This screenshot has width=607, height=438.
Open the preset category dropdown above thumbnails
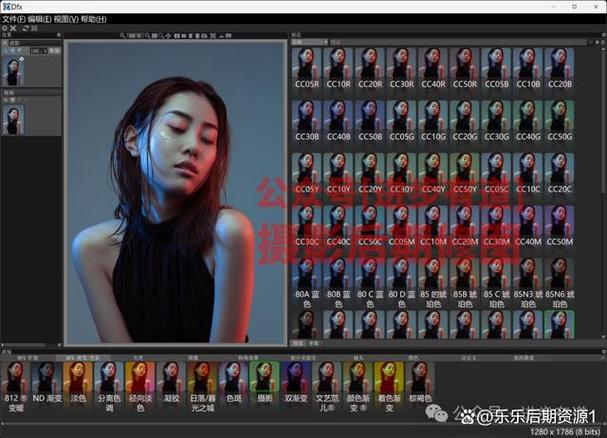point(309,42)
